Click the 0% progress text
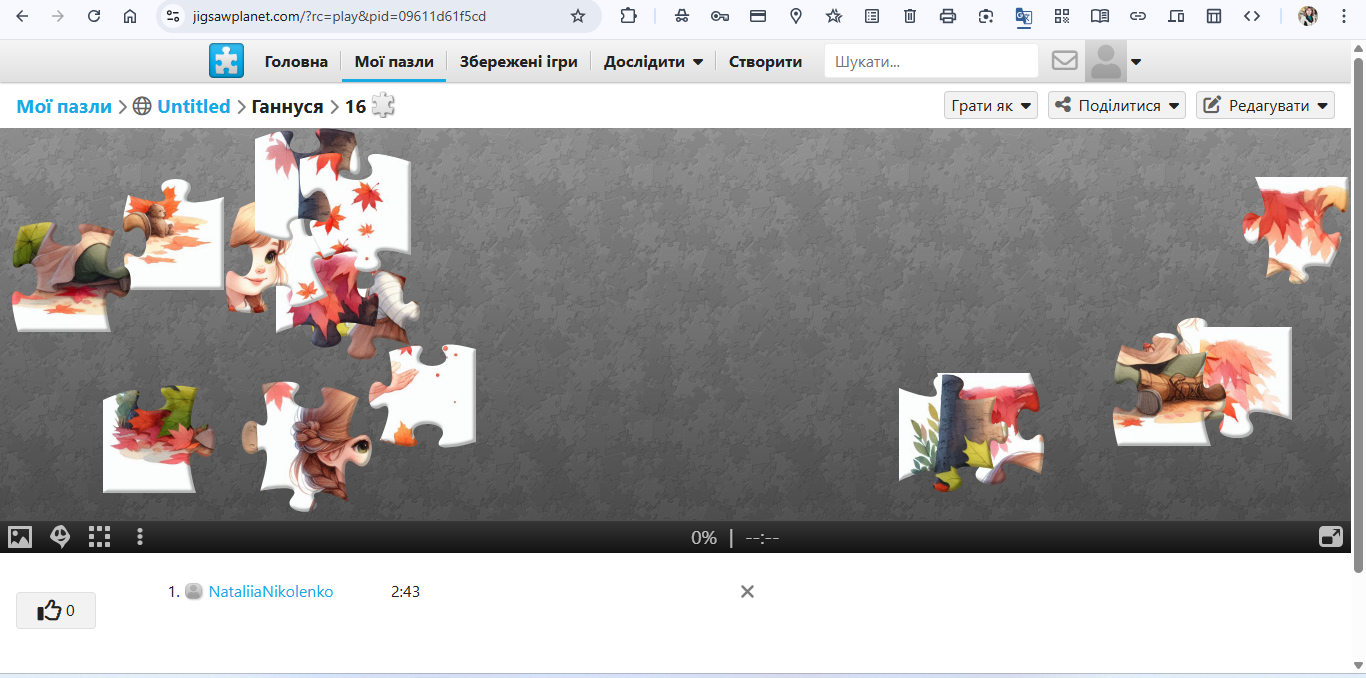Image resolution: width=1366 pixels, height=678 pixels. point(704,538)
